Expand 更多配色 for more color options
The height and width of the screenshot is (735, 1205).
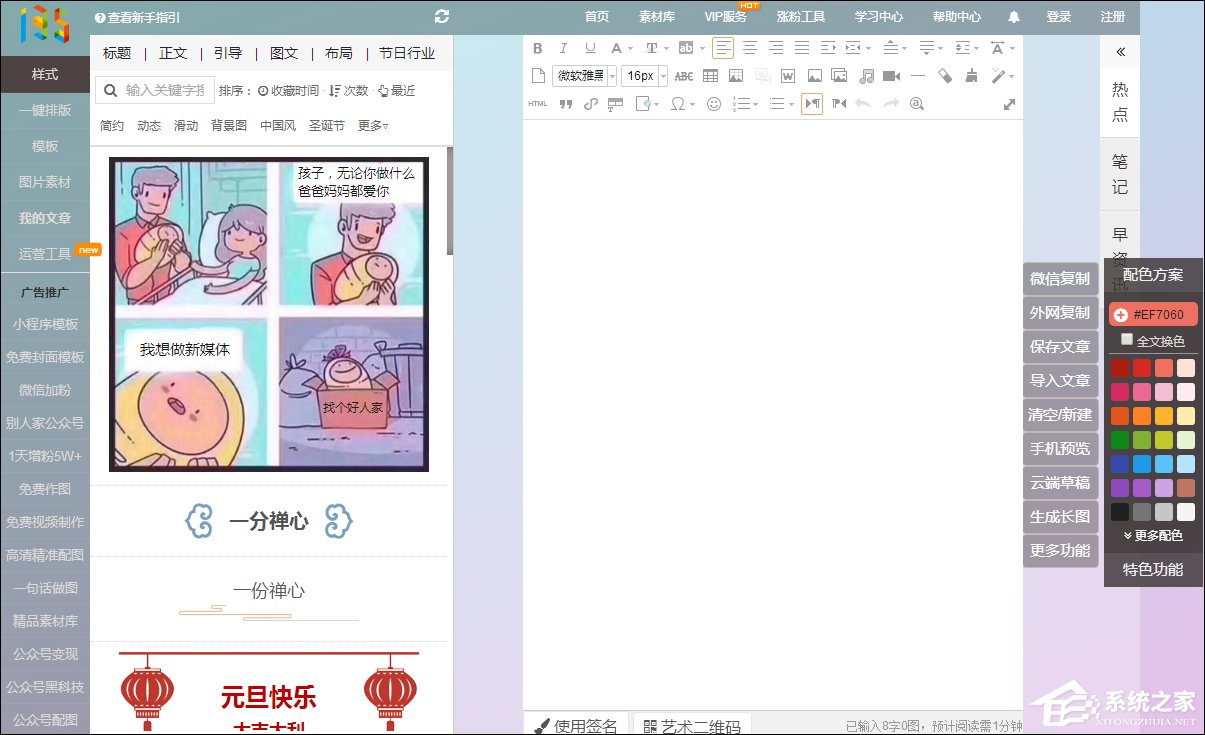pyautogui.click(x=1152, y=535)
